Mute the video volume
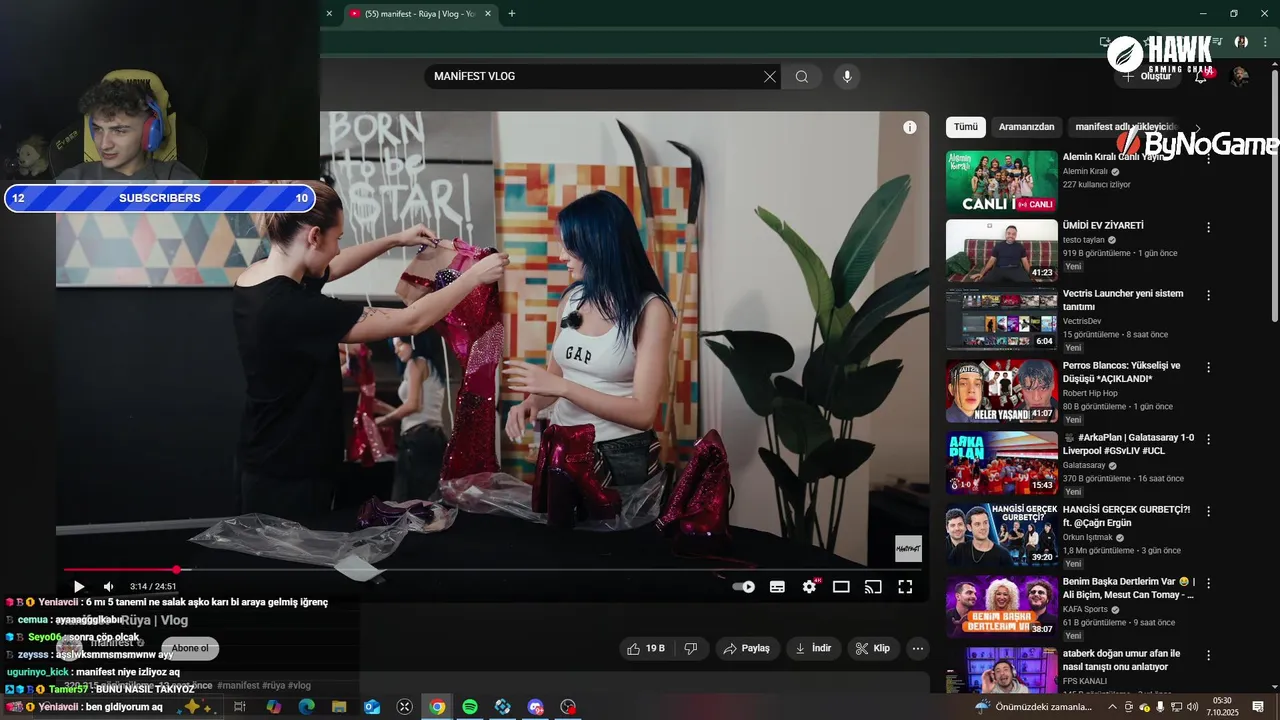Viewport: 1280px width, 720px height. (108, 587)
